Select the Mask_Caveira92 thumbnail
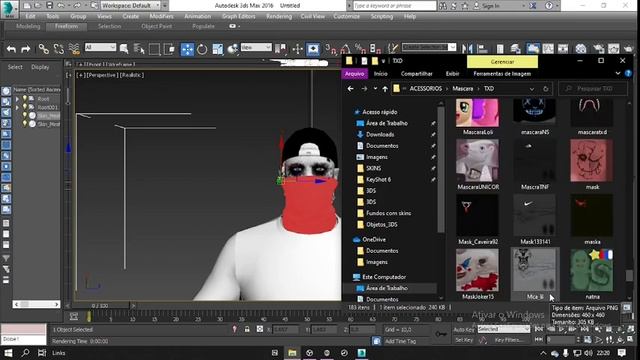Viewport: 640px width, 360px height. [x=478, y=220]
